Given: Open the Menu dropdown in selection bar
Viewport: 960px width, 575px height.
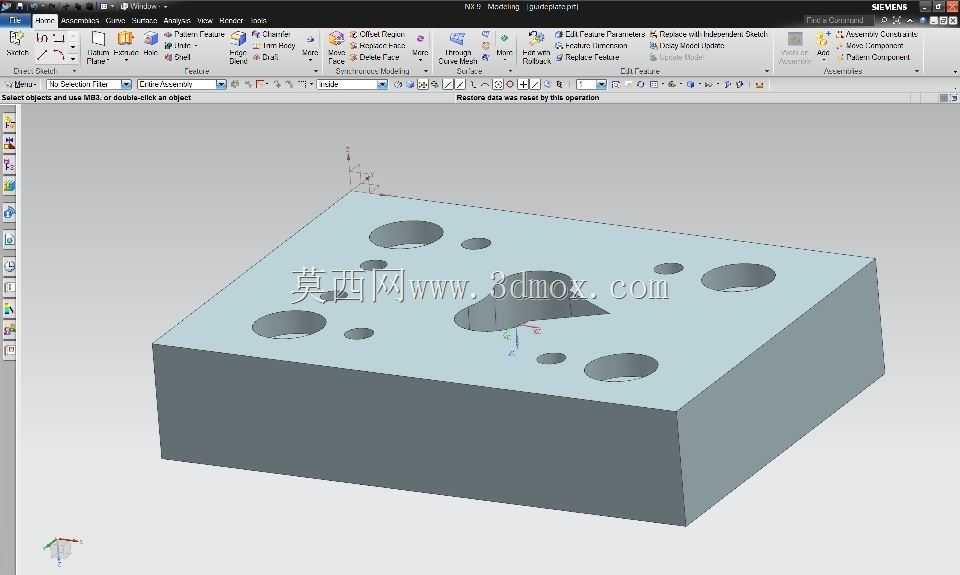Looking at the screenshot, I should (x=21, y=85).
